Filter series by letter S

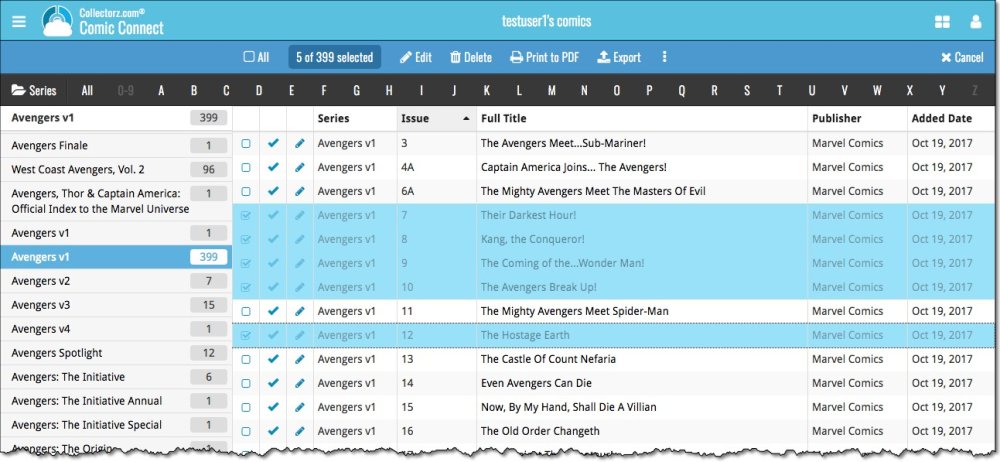[747, 91]
